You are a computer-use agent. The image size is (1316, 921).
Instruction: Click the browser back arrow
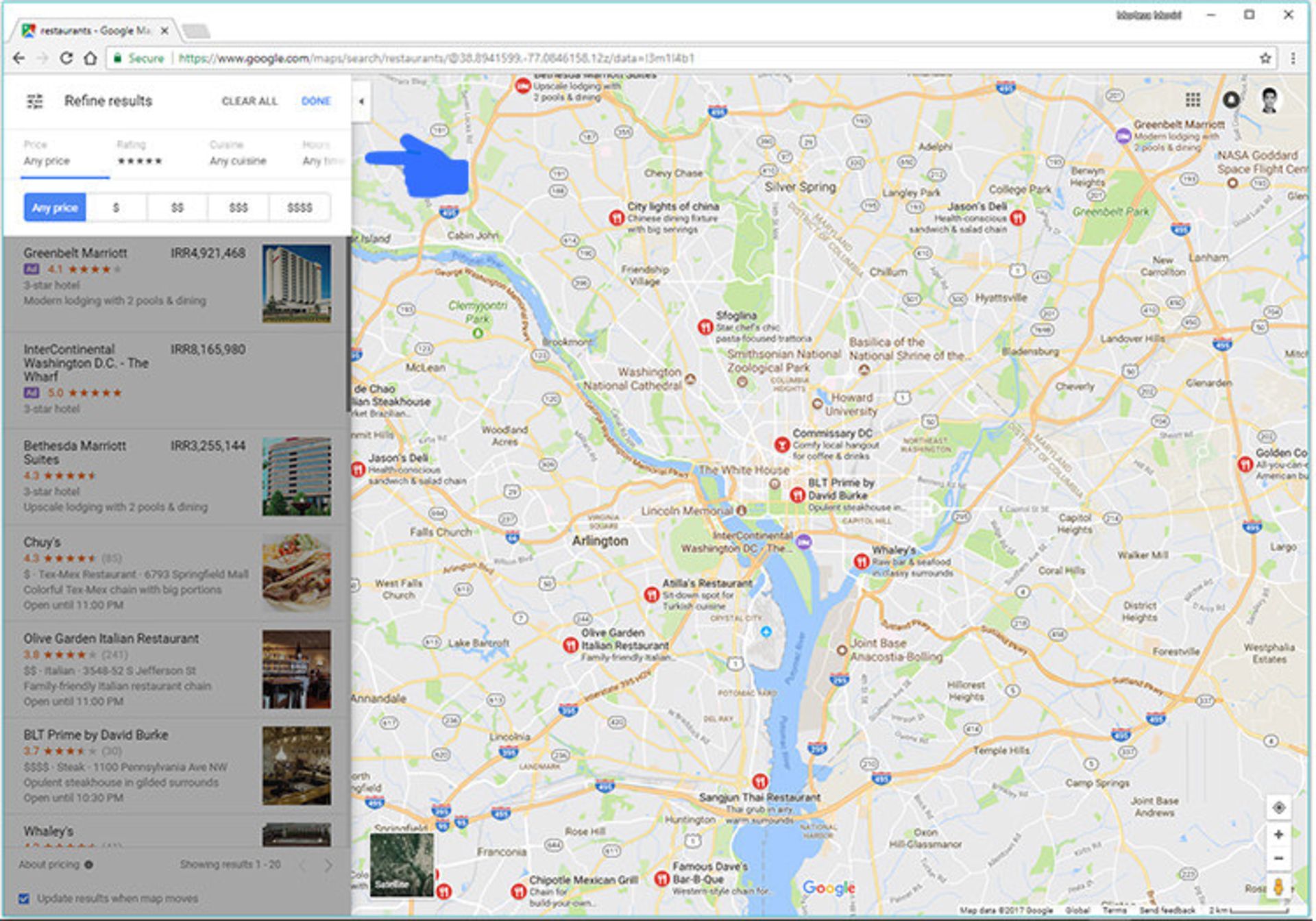[x=19, y=58]
